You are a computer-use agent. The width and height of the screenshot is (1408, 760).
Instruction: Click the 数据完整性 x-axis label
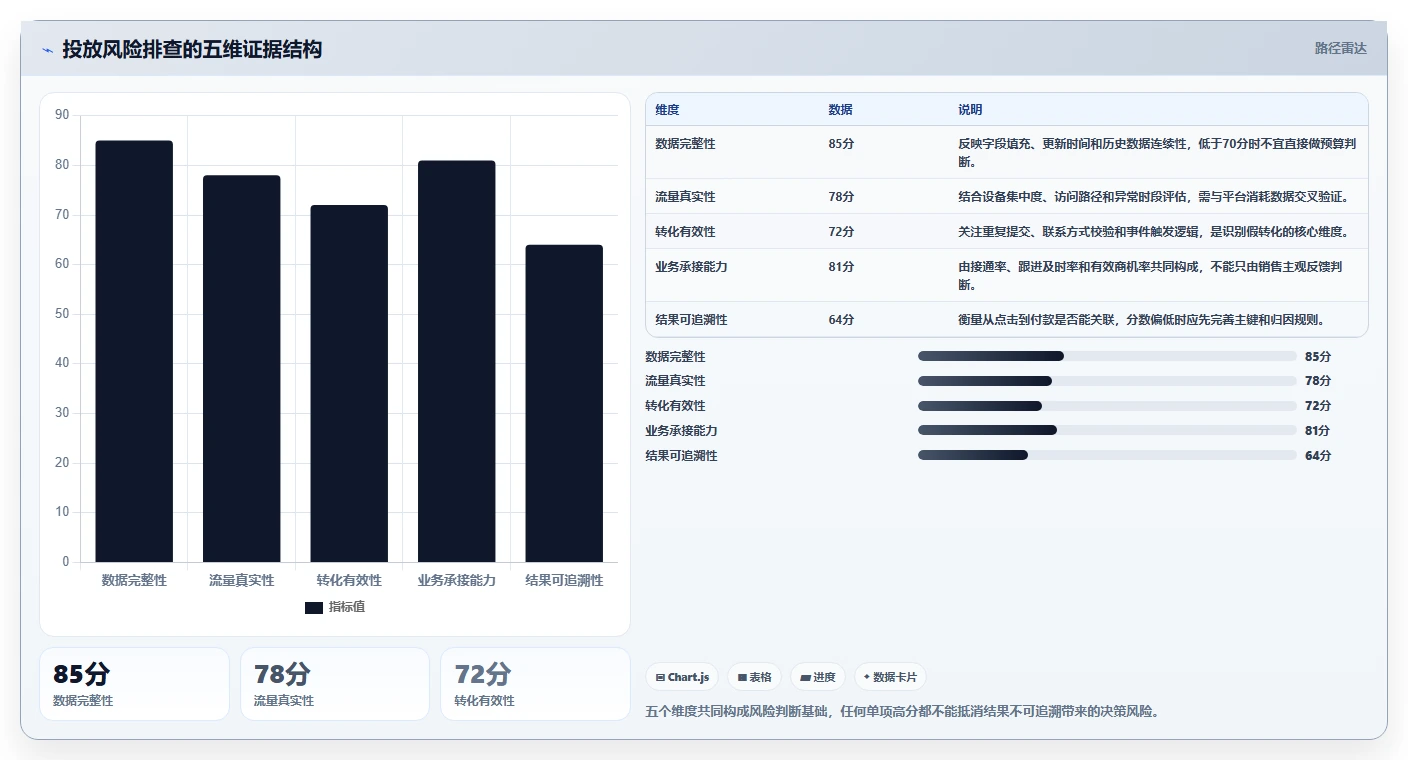pos(134,580)
